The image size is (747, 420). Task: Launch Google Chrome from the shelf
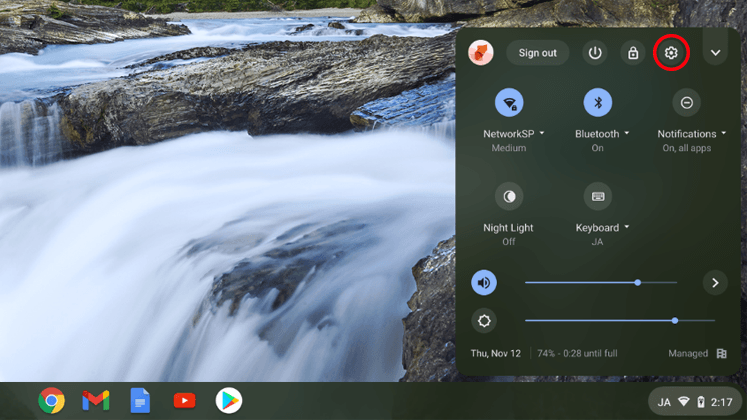point(52,401)
